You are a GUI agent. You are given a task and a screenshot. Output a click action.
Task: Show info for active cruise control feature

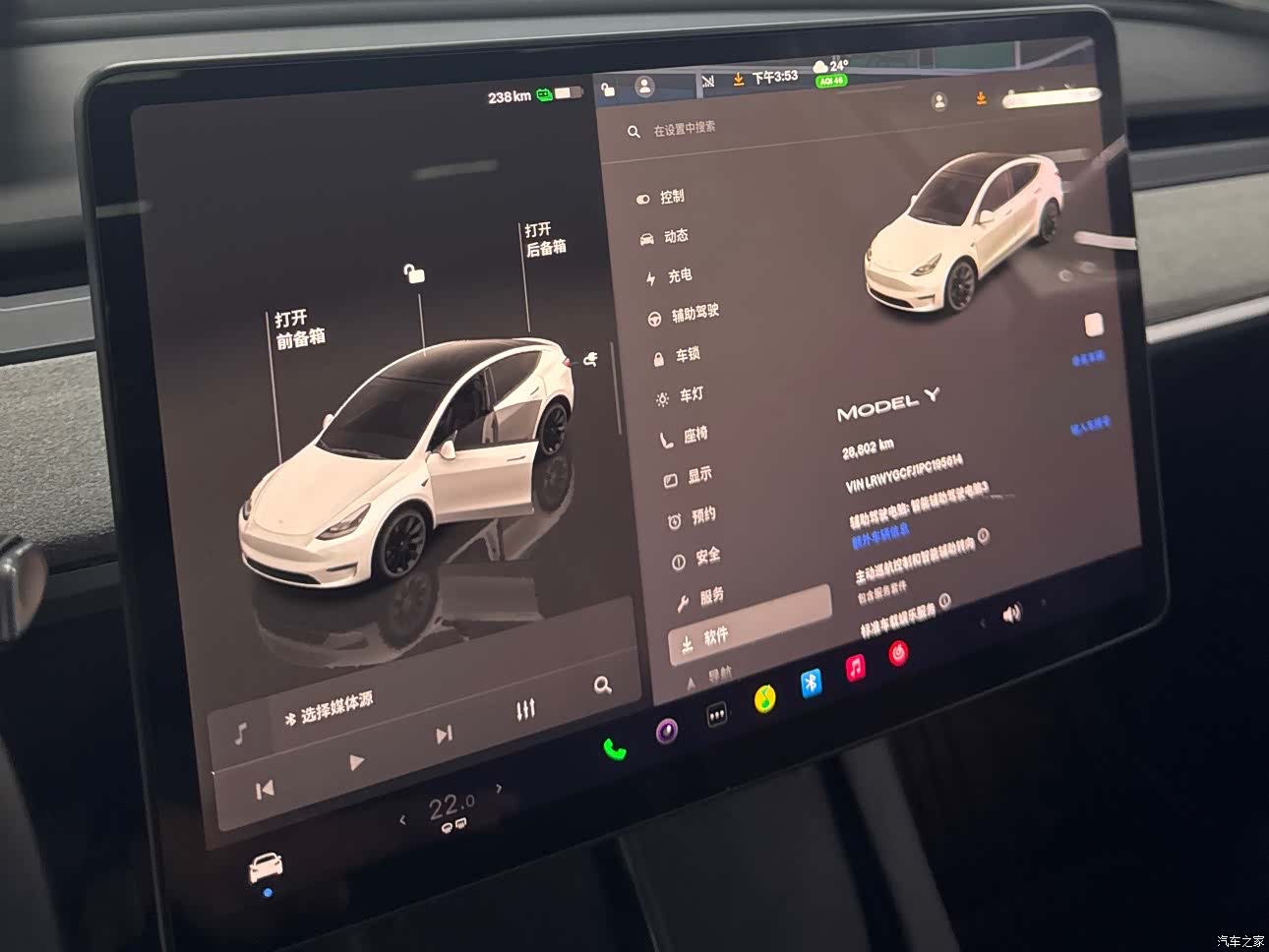[984, 536]
